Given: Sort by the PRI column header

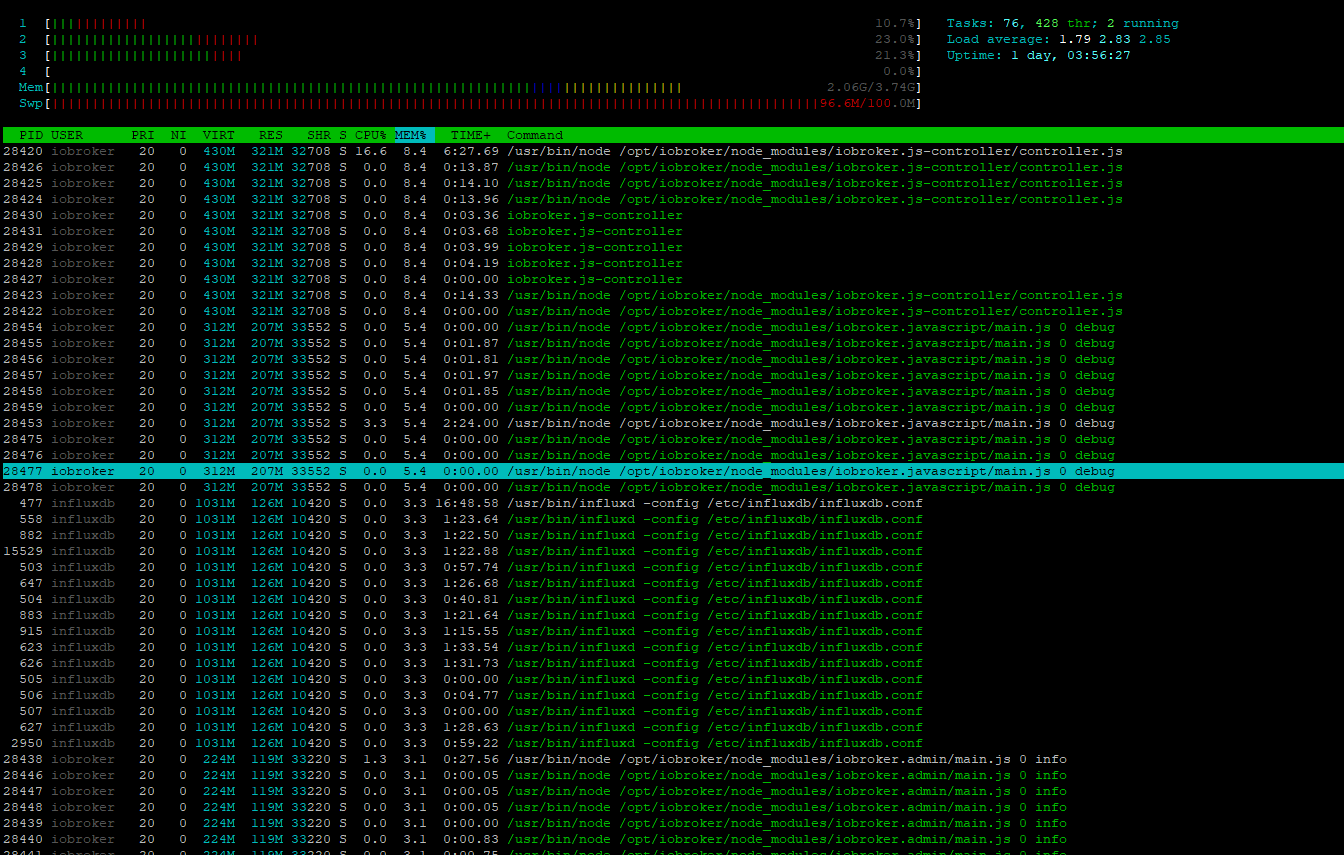Looking at the screenshot, I should click(143, 135).
